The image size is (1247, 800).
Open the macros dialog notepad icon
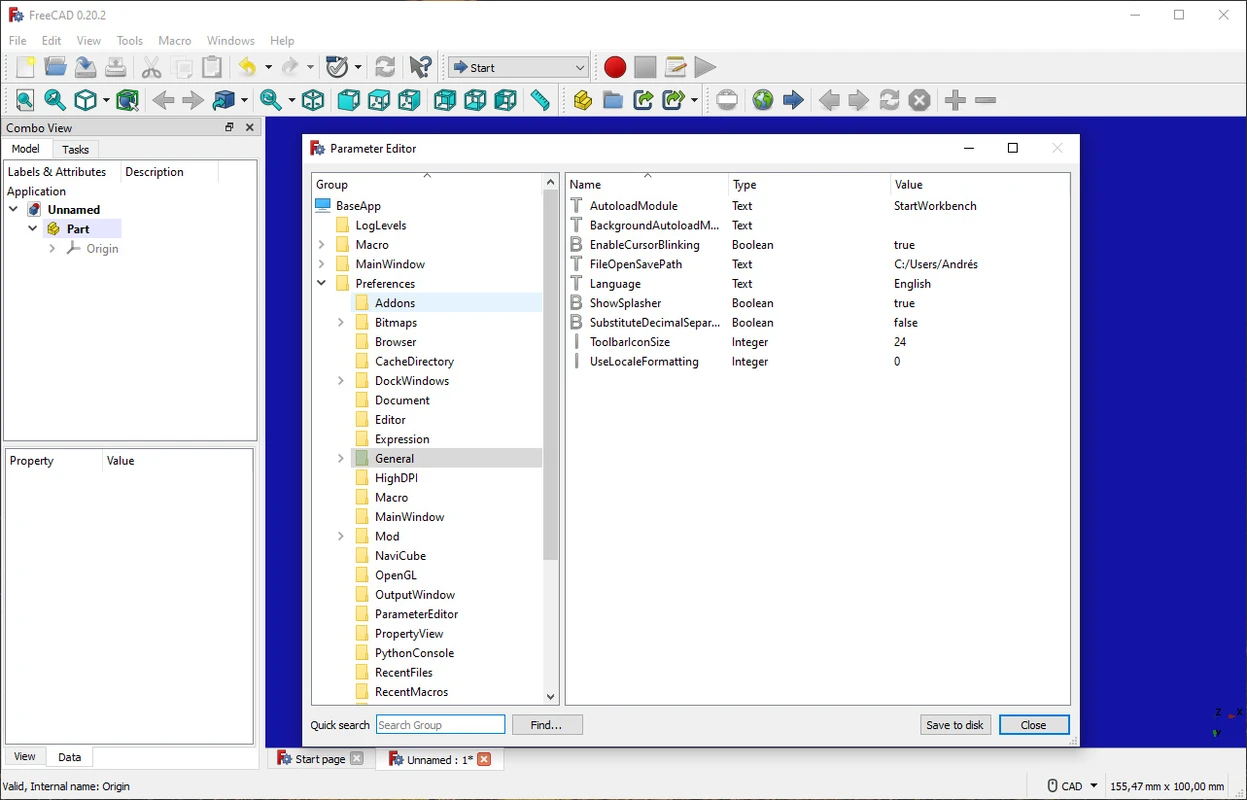[675, 67]
